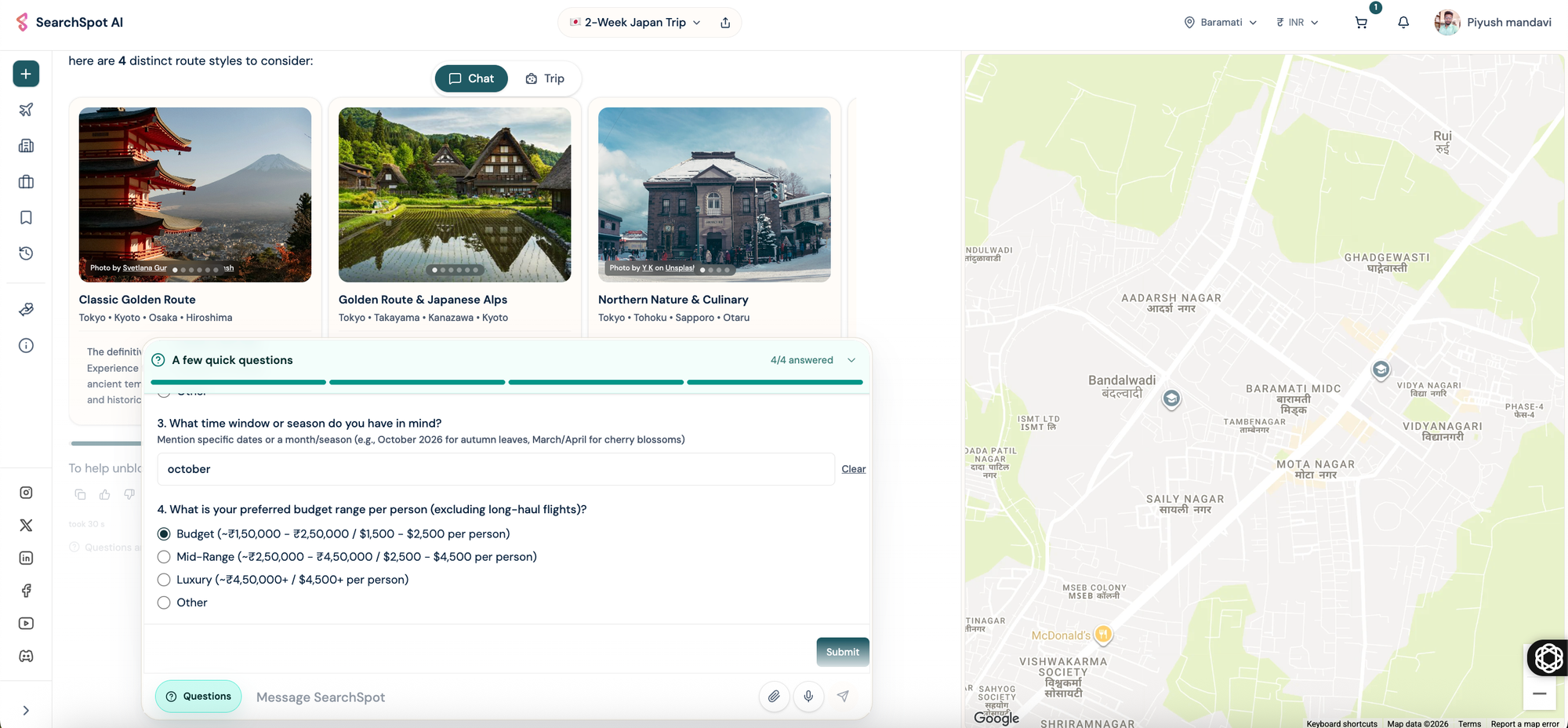Open history from the sidebar clock icon
Image resolution: width=1568 pixels, height=728 pixels.
click(x=26, y=253)
